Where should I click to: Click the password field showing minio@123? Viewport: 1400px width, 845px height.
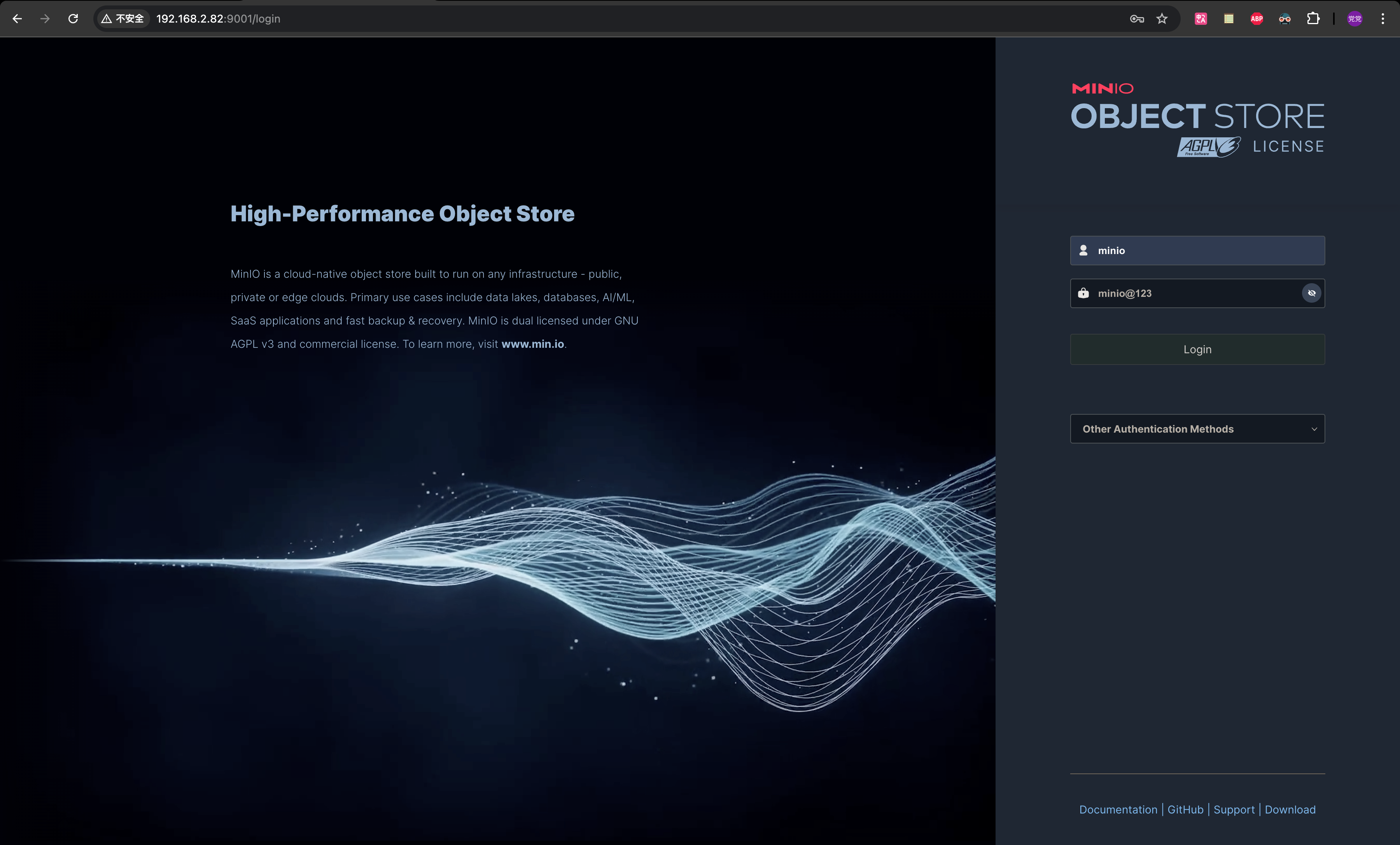[x=1197, y=293]
